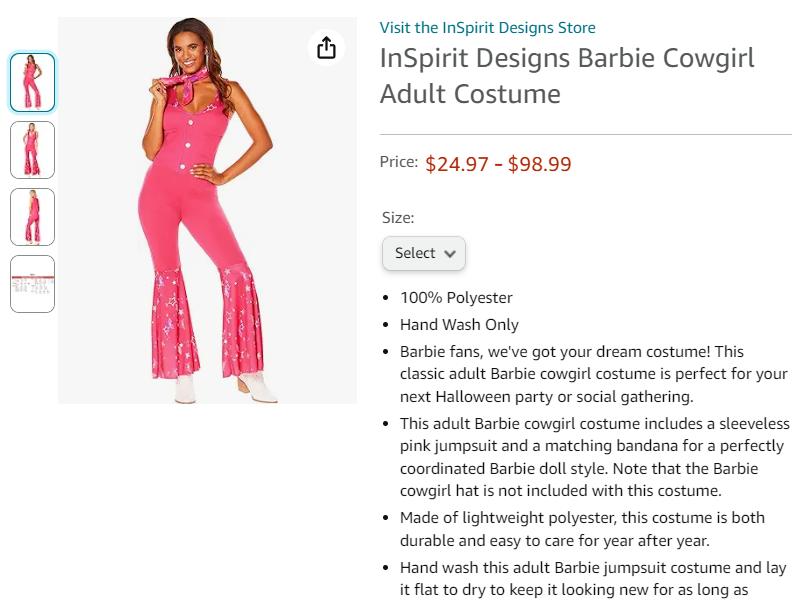Click the Barbie Cowgirl Adult Costume title

(567, 76)
